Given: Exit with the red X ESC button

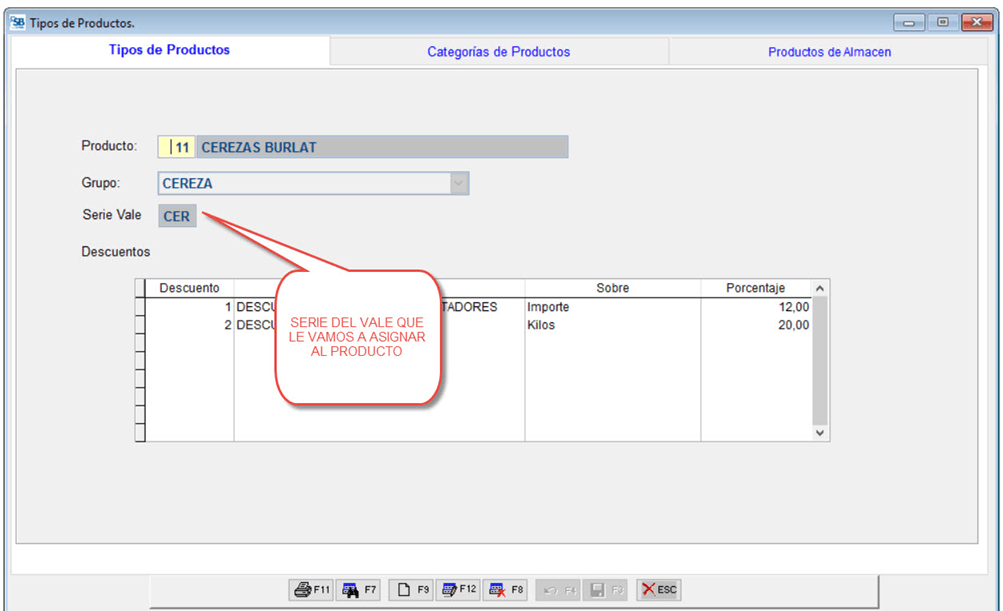Looking at the screenshot, I should pyautogui.click(x=658, y=590).
